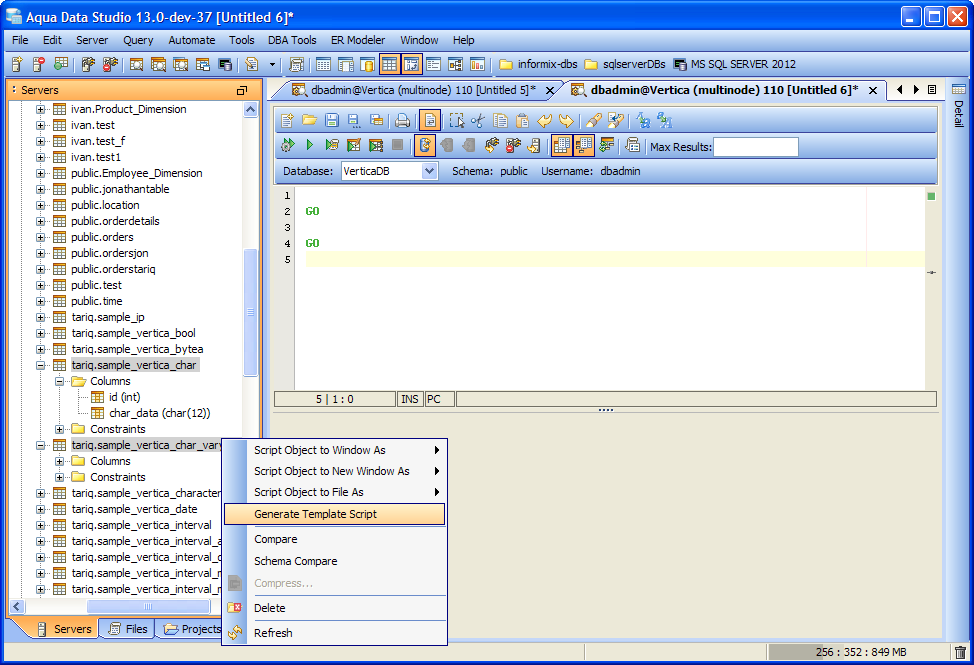974x665 pixels.
Task: Toggle the auto commit button
Action: [x=425, y=145]
